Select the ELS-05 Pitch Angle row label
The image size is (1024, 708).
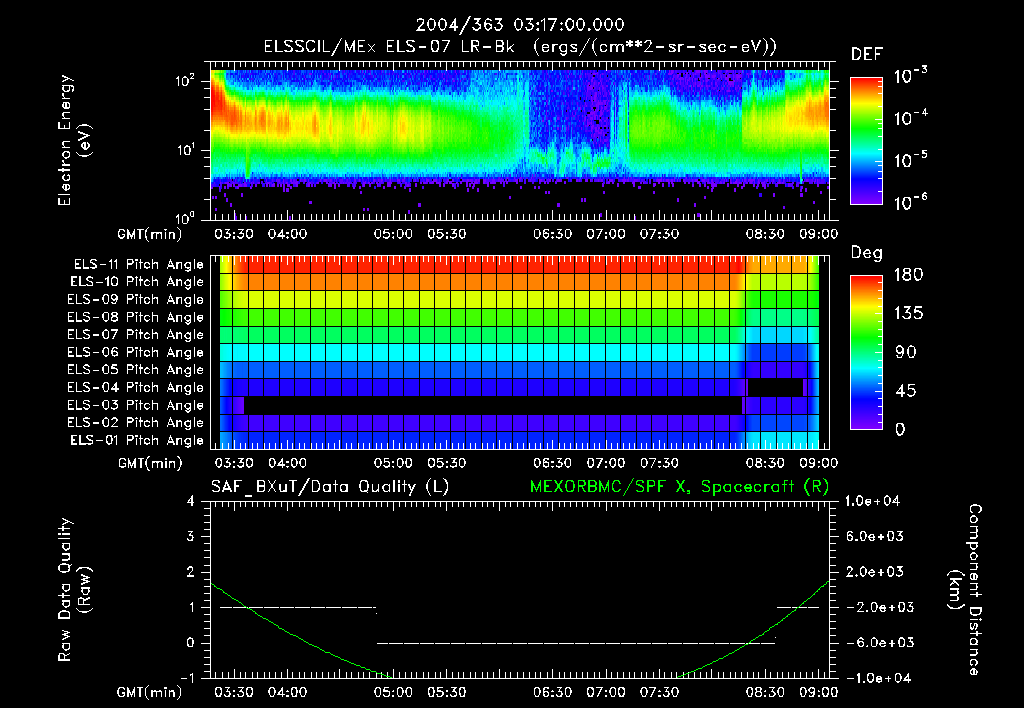(136, 370)
